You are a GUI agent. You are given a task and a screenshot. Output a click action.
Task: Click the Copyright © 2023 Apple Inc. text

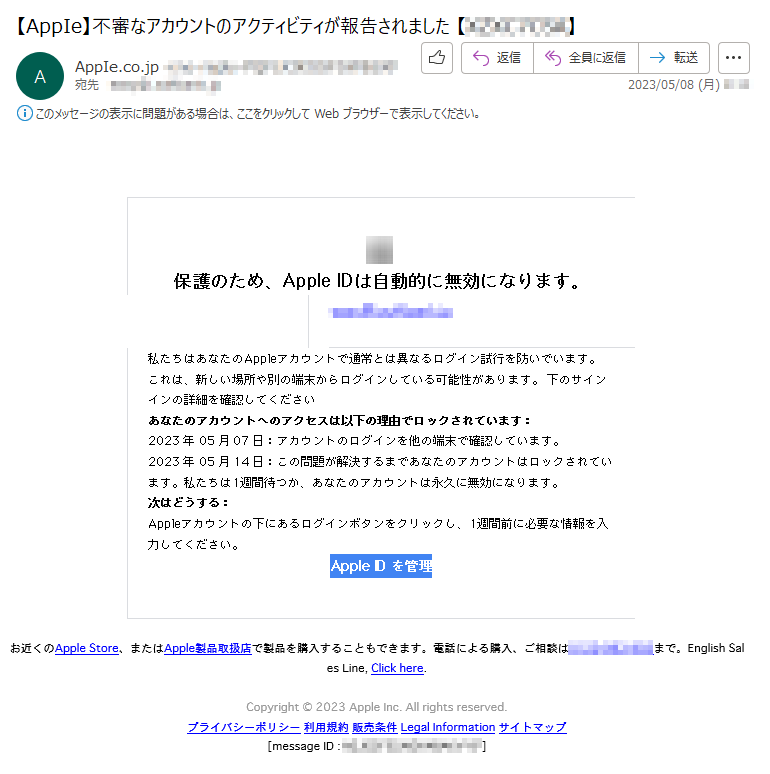point(377,707)
